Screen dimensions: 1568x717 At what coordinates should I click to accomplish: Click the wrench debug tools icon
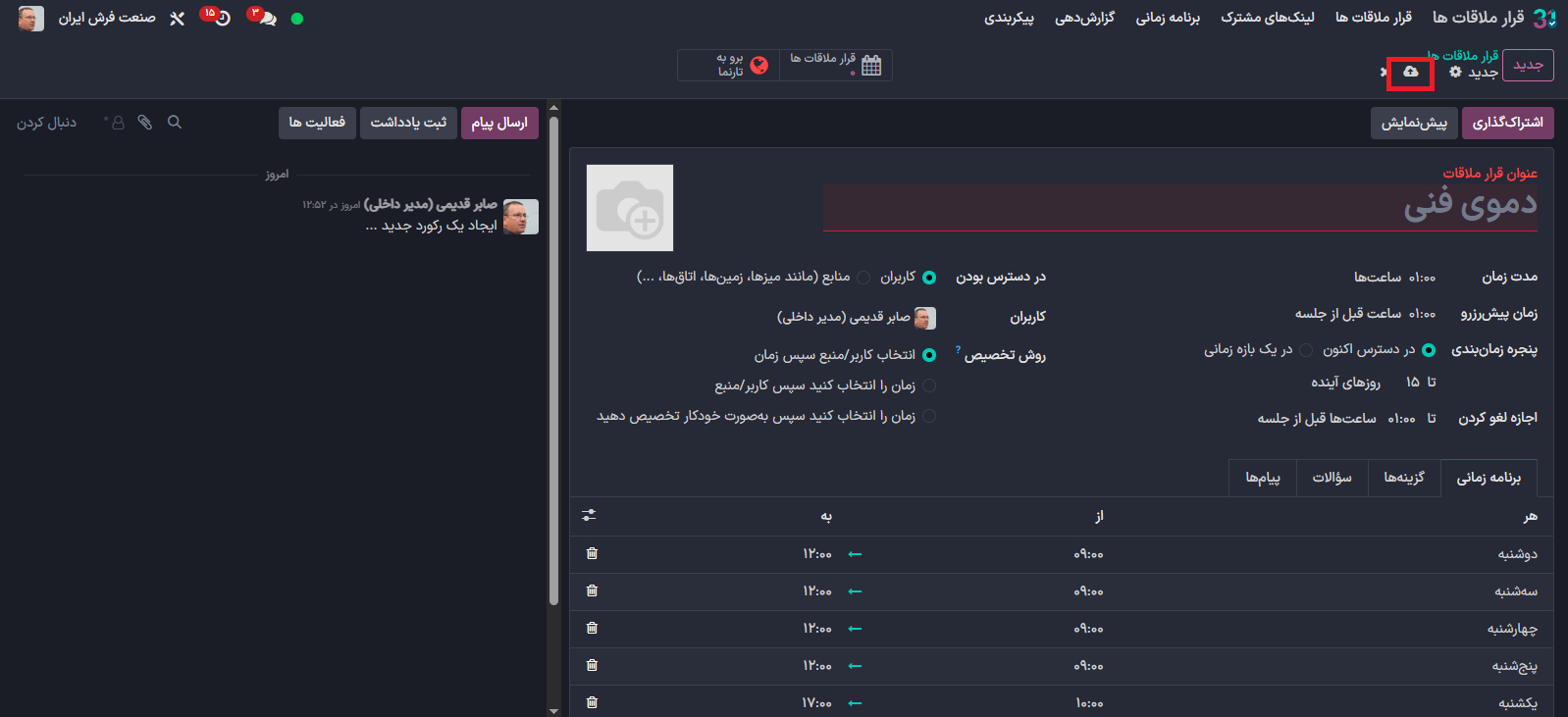177,19
